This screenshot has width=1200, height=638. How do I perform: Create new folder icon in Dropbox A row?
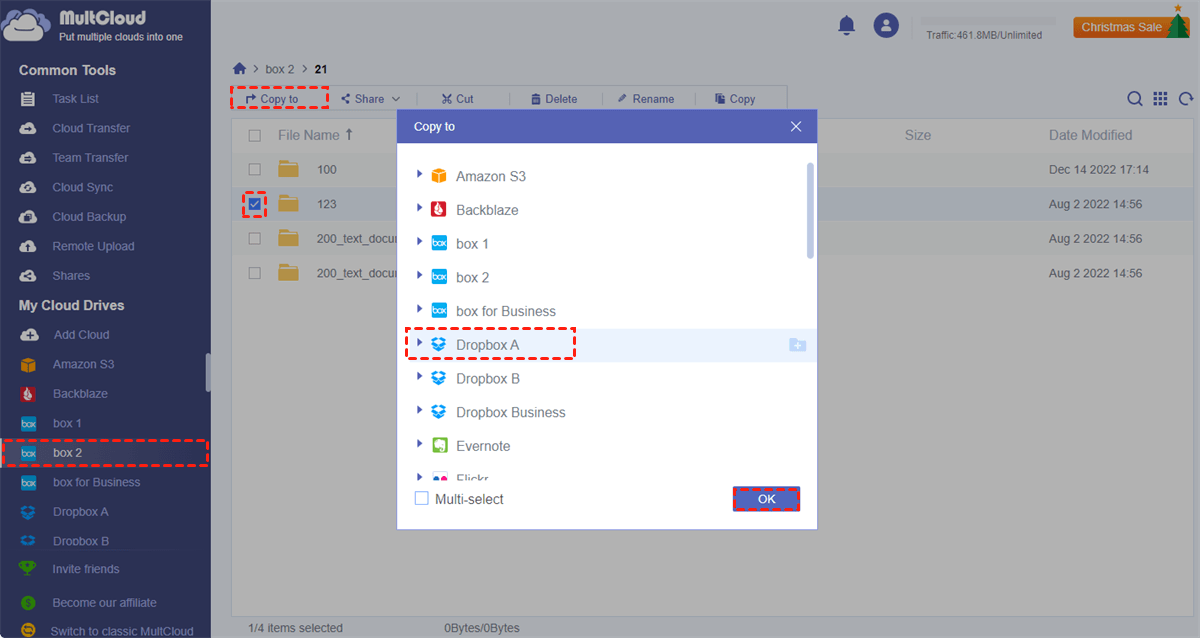(x=797, y=345)
